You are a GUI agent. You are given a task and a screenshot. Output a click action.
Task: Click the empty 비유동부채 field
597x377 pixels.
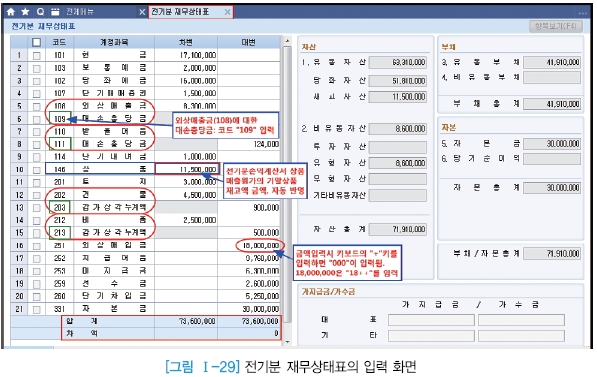pyautogui.click(x=552, y=77)
